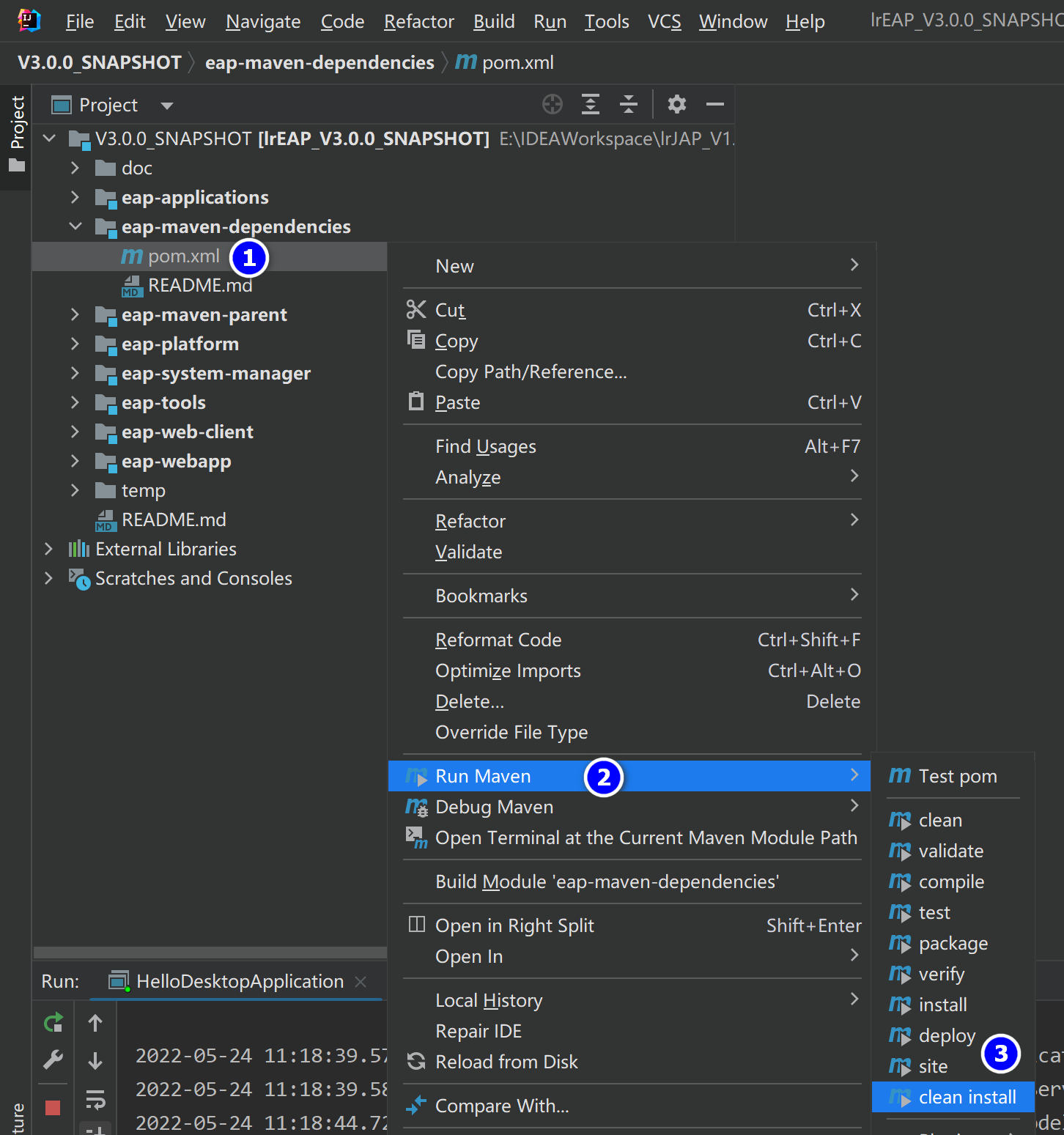
Task: Expand the eap-platform module
Action: 75,344
